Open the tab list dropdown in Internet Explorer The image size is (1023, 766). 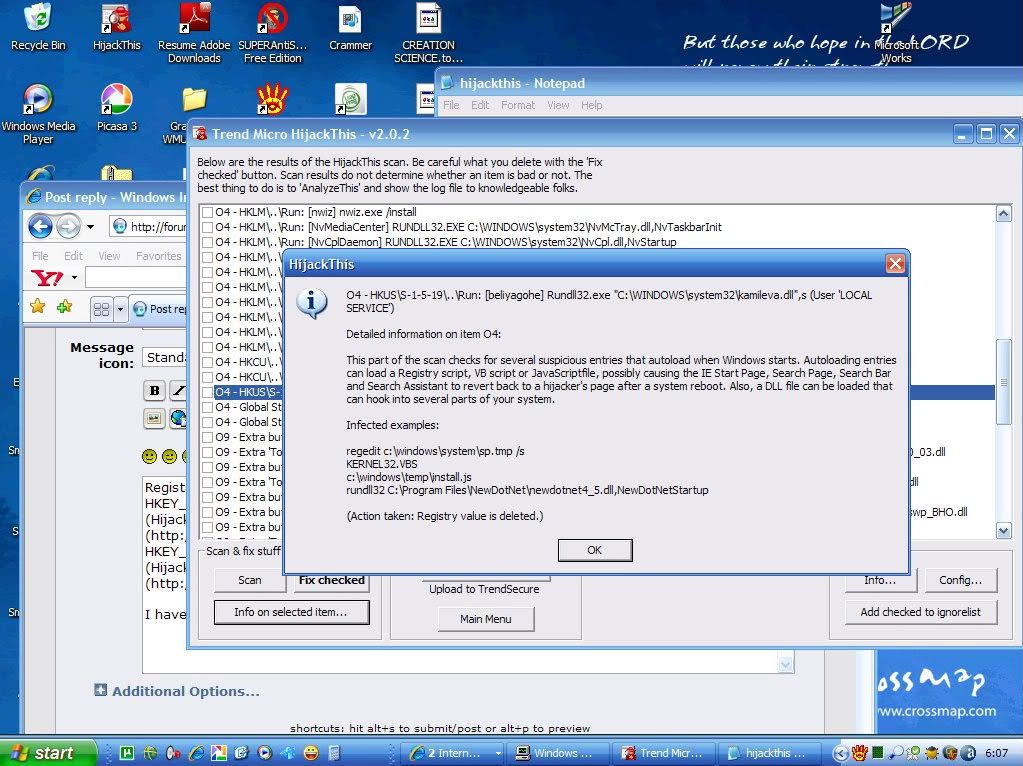pos(120,309)
